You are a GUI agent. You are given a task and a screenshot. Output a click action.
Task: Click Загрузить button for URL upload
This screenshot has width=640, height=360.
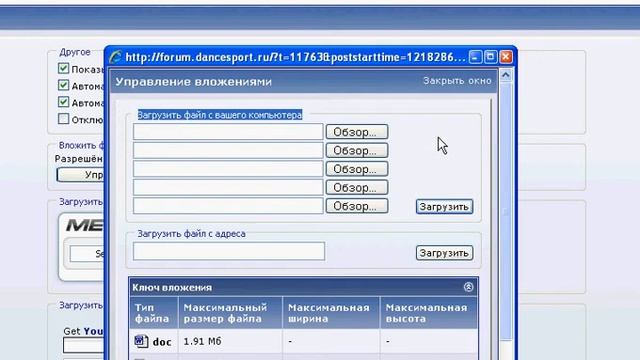pyautogui.click(x=444, y=253)
